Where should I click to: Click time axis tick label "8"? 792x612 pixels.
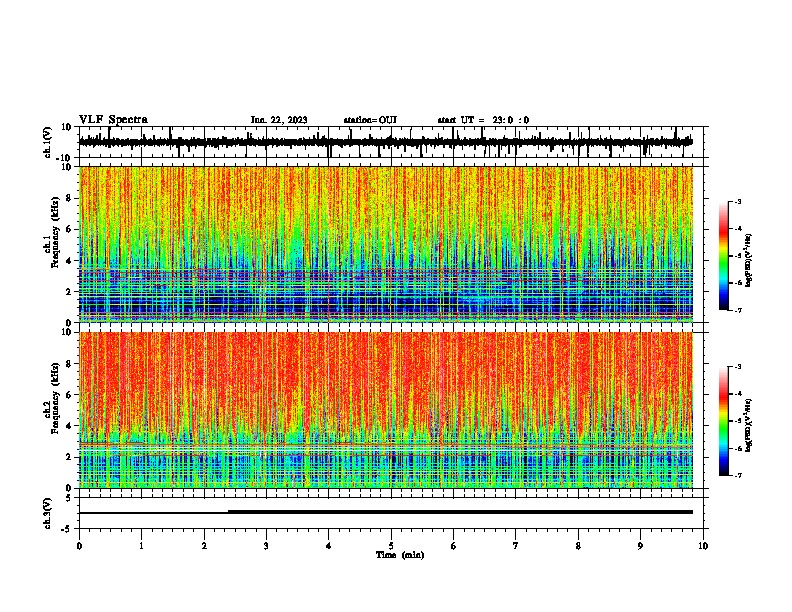578,546
